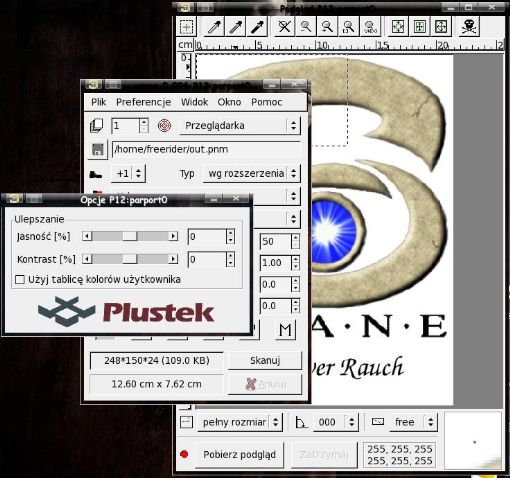Open the Przeglądarka mode dropdown
Image resolution: width=510 pixels, height=478 pixels.
pos(240,126)
